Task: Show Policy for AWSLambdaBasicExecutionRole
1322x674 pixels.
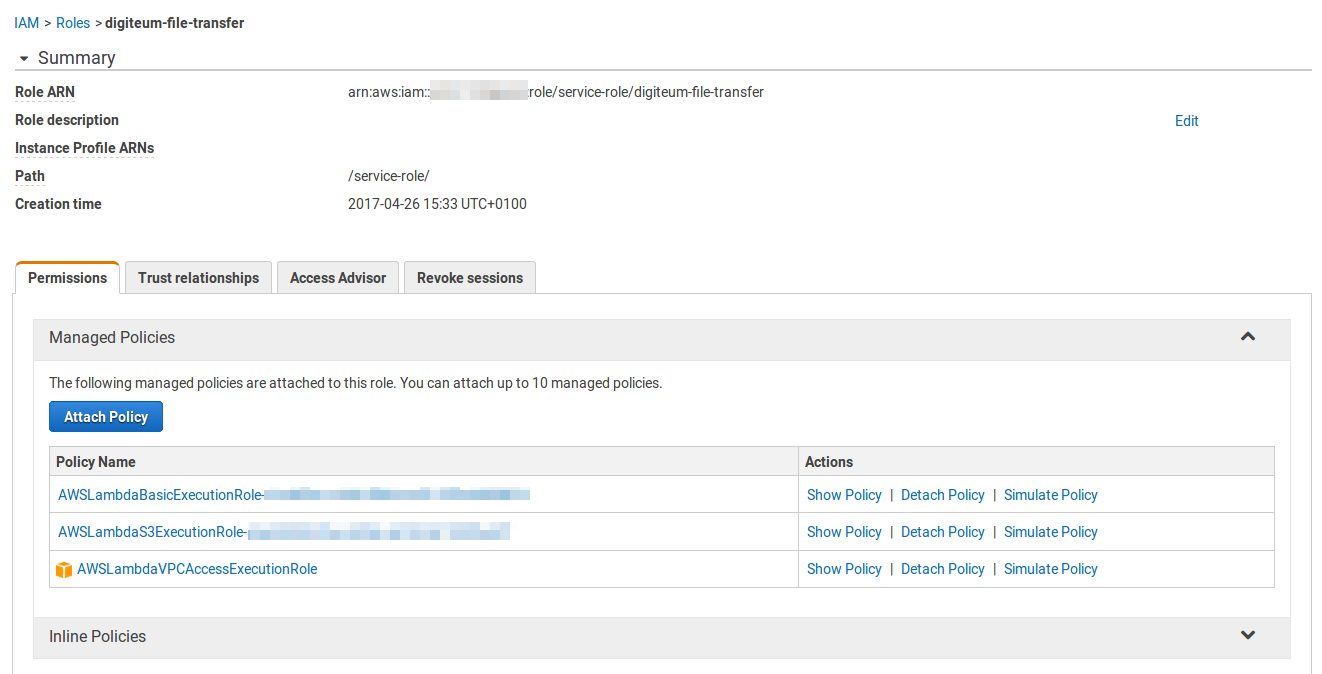Action: pos(844,495)
